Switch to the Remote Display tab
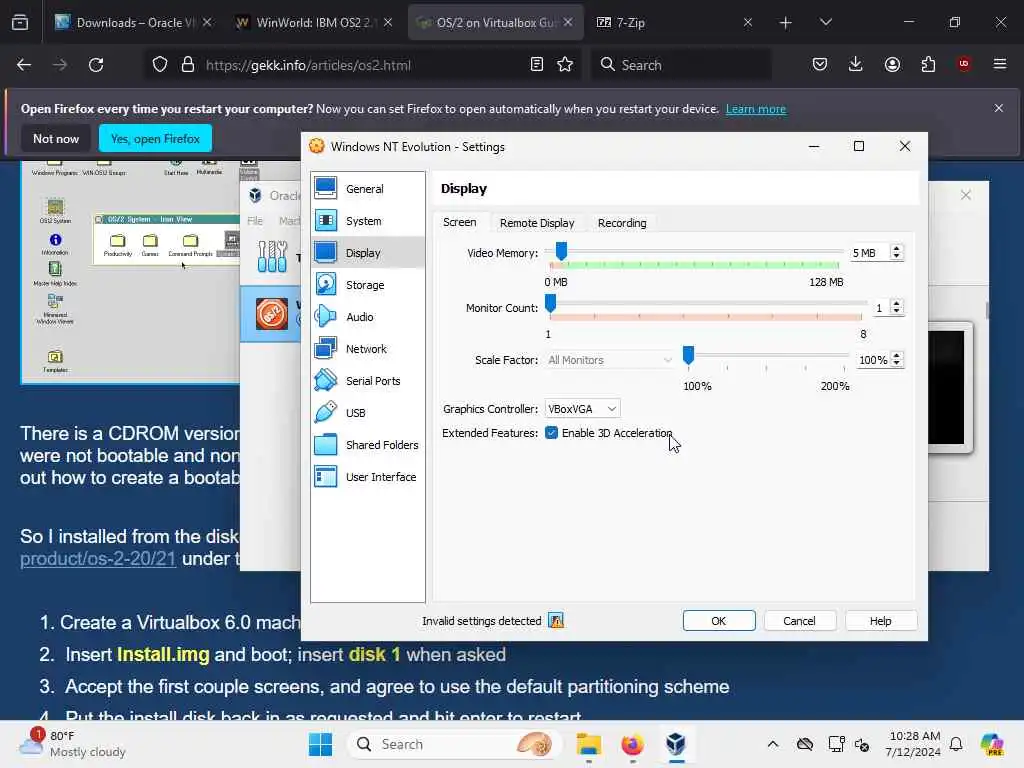The image size is (1024, 768). tap(537, 223)
